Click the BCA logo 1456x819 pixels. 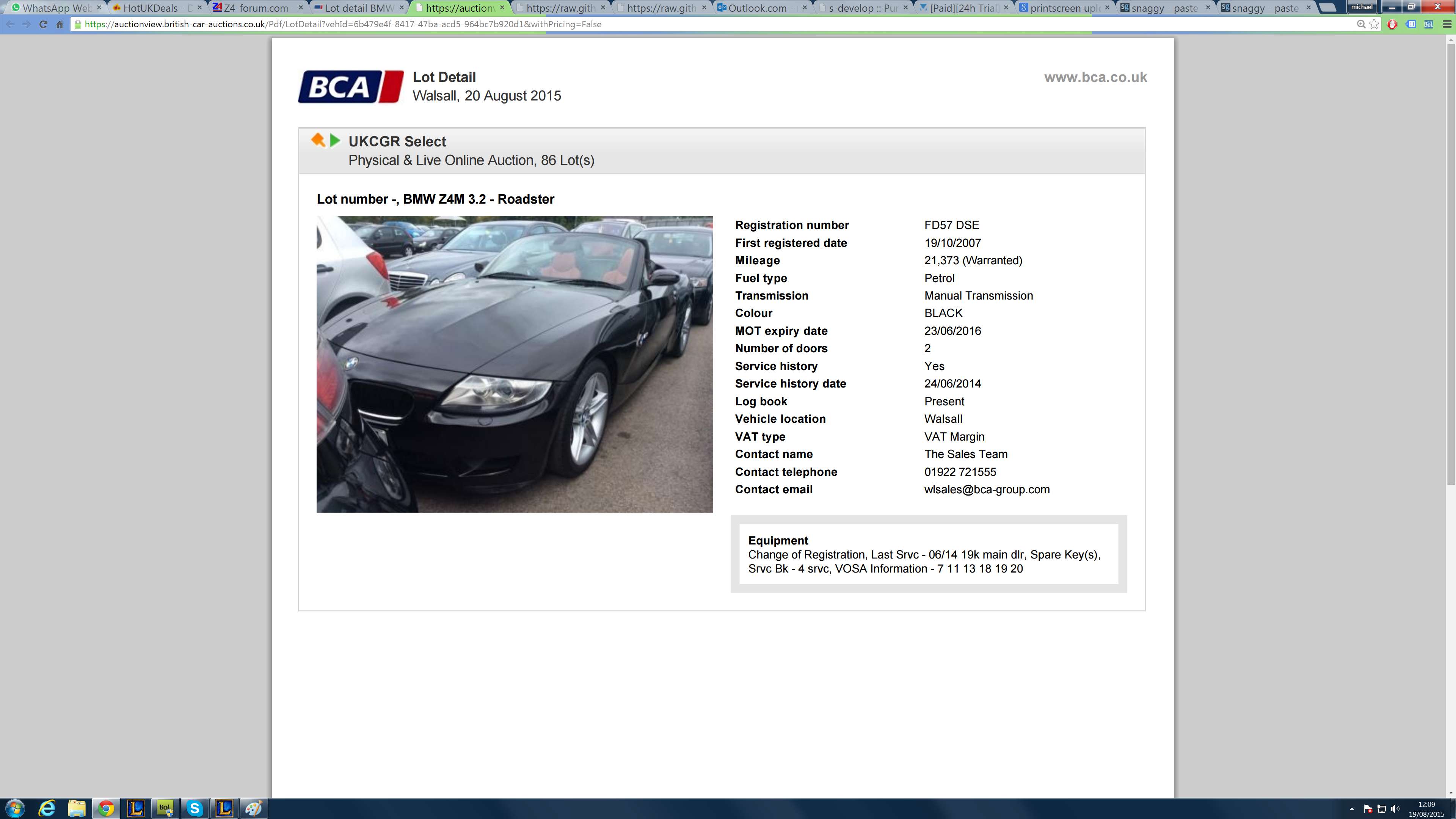(x=351, y=86)
